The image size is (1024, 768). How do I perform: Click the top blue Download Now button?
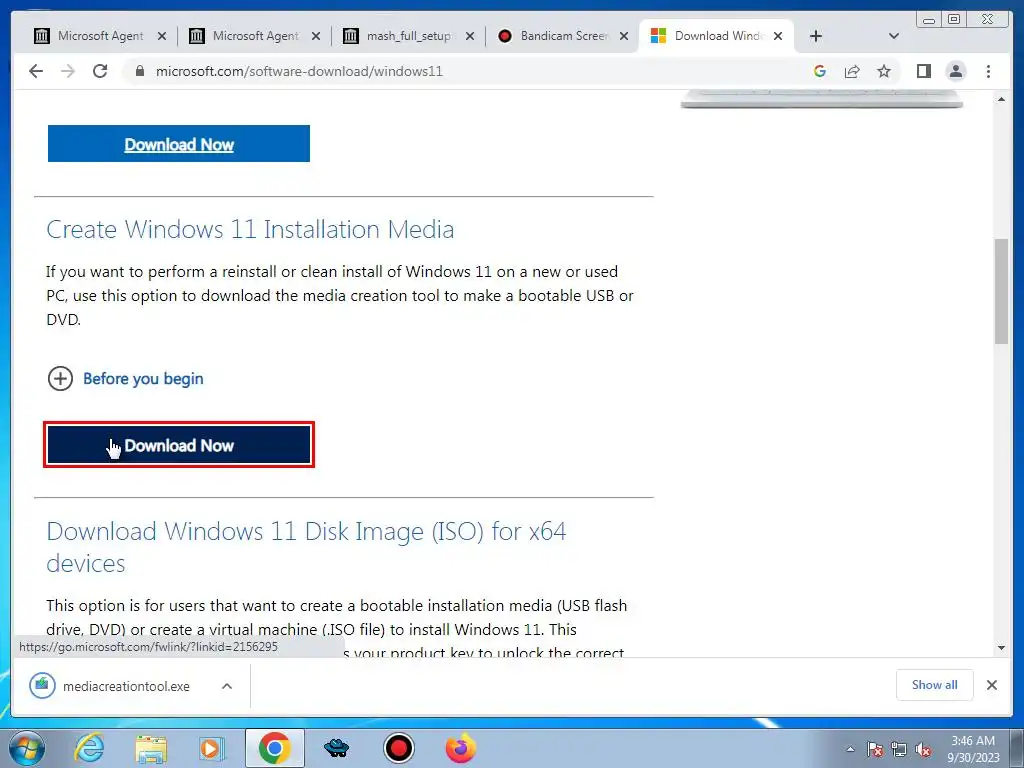click(x=179, y=144)
